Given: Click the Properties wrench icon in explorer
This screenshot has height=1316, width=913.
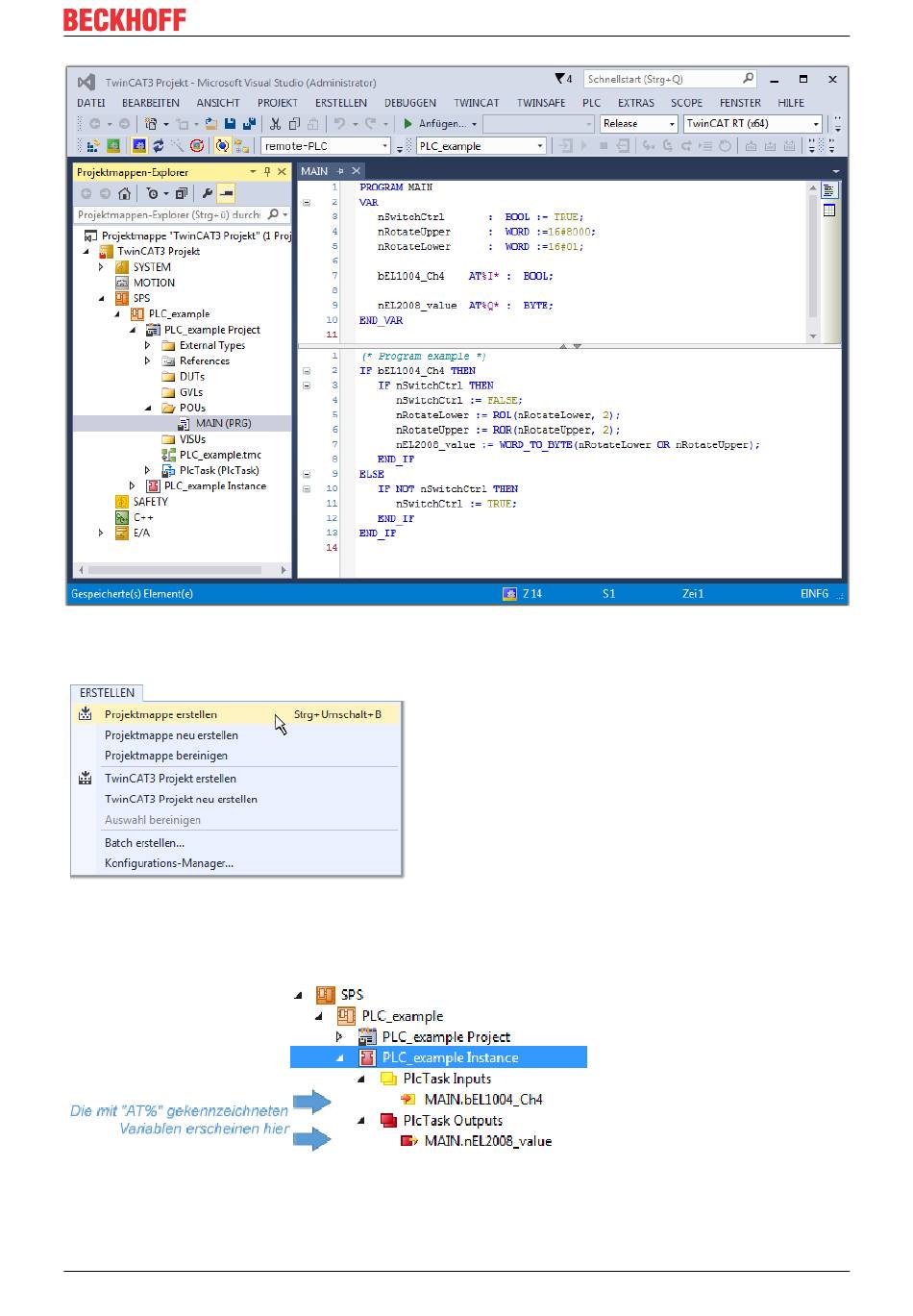Looking at the screenshot, I should pos(207,193).
